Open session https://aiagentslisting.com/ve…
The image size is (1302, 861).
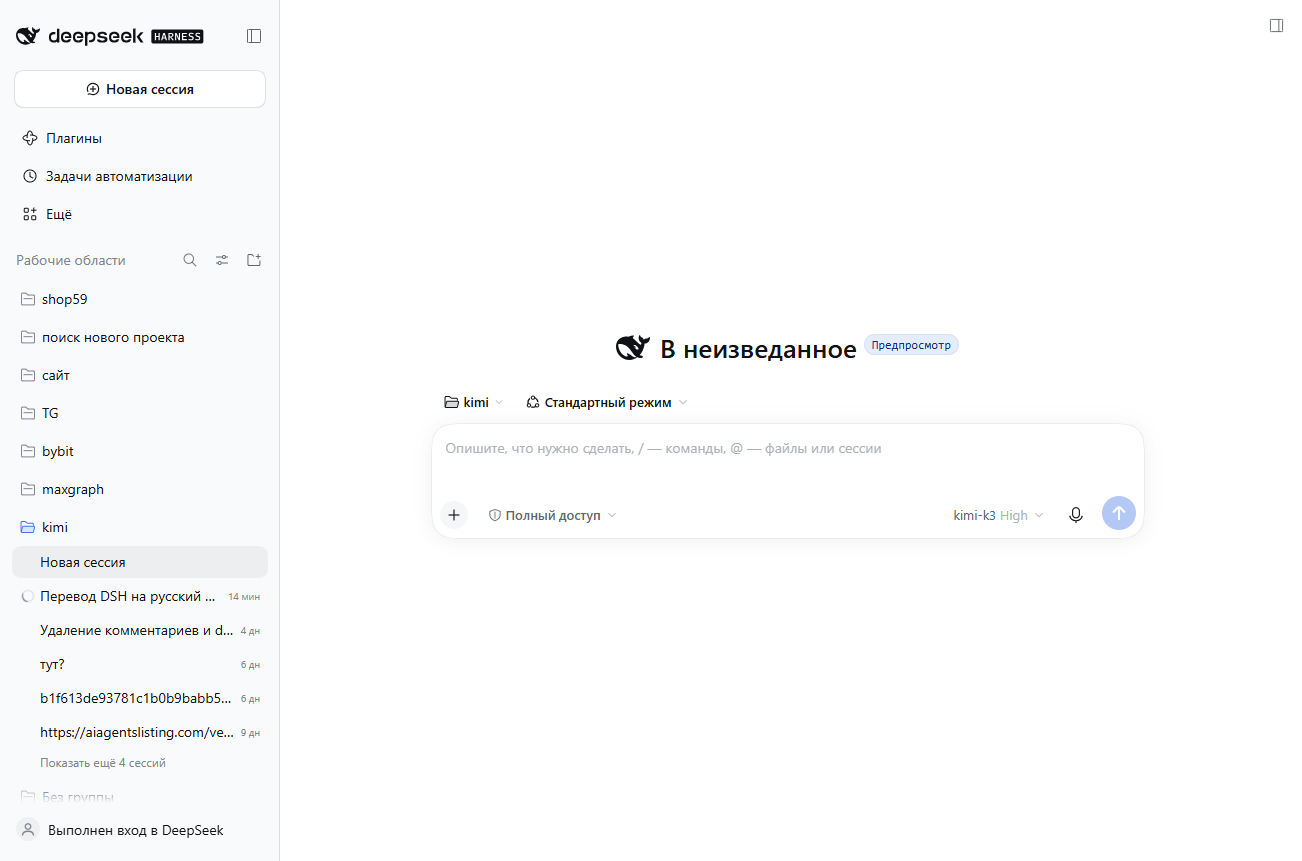pyautogui.click(x=140, y=732)
